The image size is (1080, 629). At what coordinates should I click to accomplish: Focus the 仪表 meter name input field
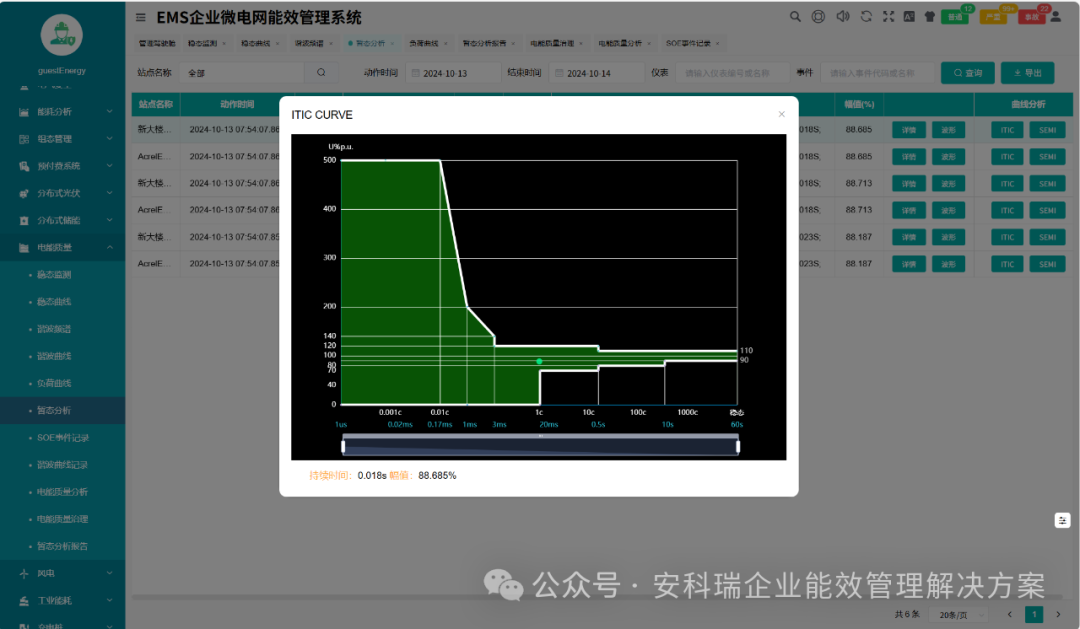733,73
